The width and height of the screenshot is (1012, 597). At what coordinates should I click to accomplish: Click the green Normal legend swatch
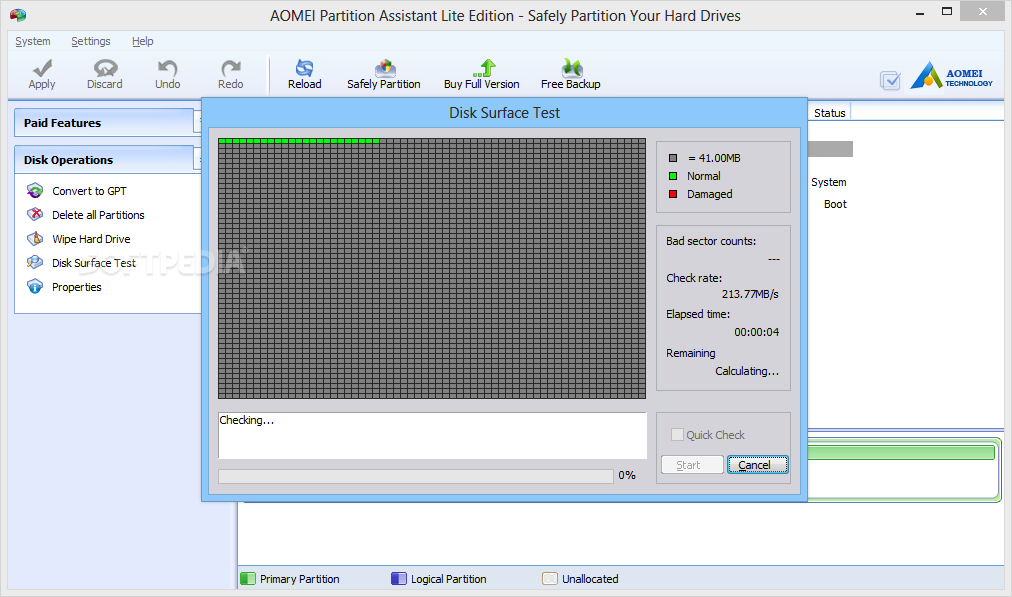click(x=673, y=176)
